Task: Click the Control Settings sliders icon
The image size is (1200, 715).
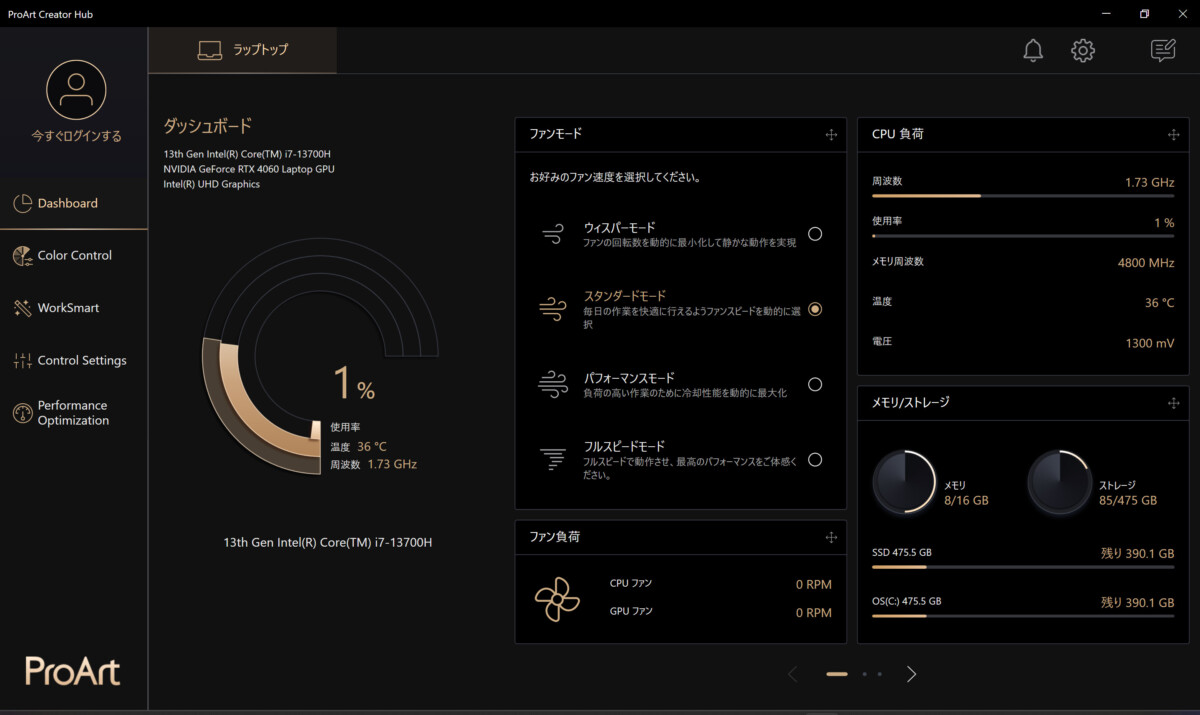Action: tap(22, 361)
